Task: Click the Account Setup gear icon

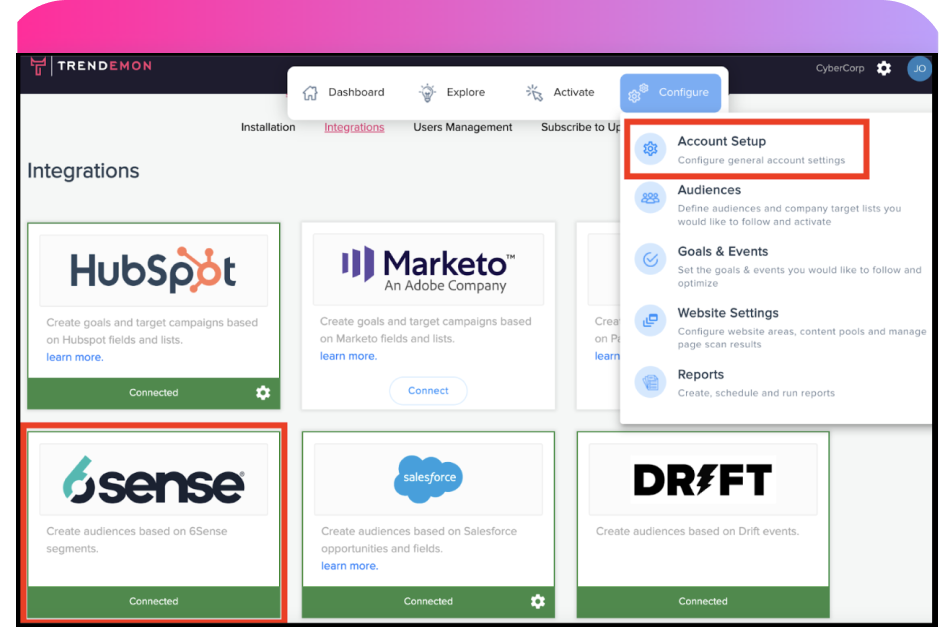Action: pos(651,149)
